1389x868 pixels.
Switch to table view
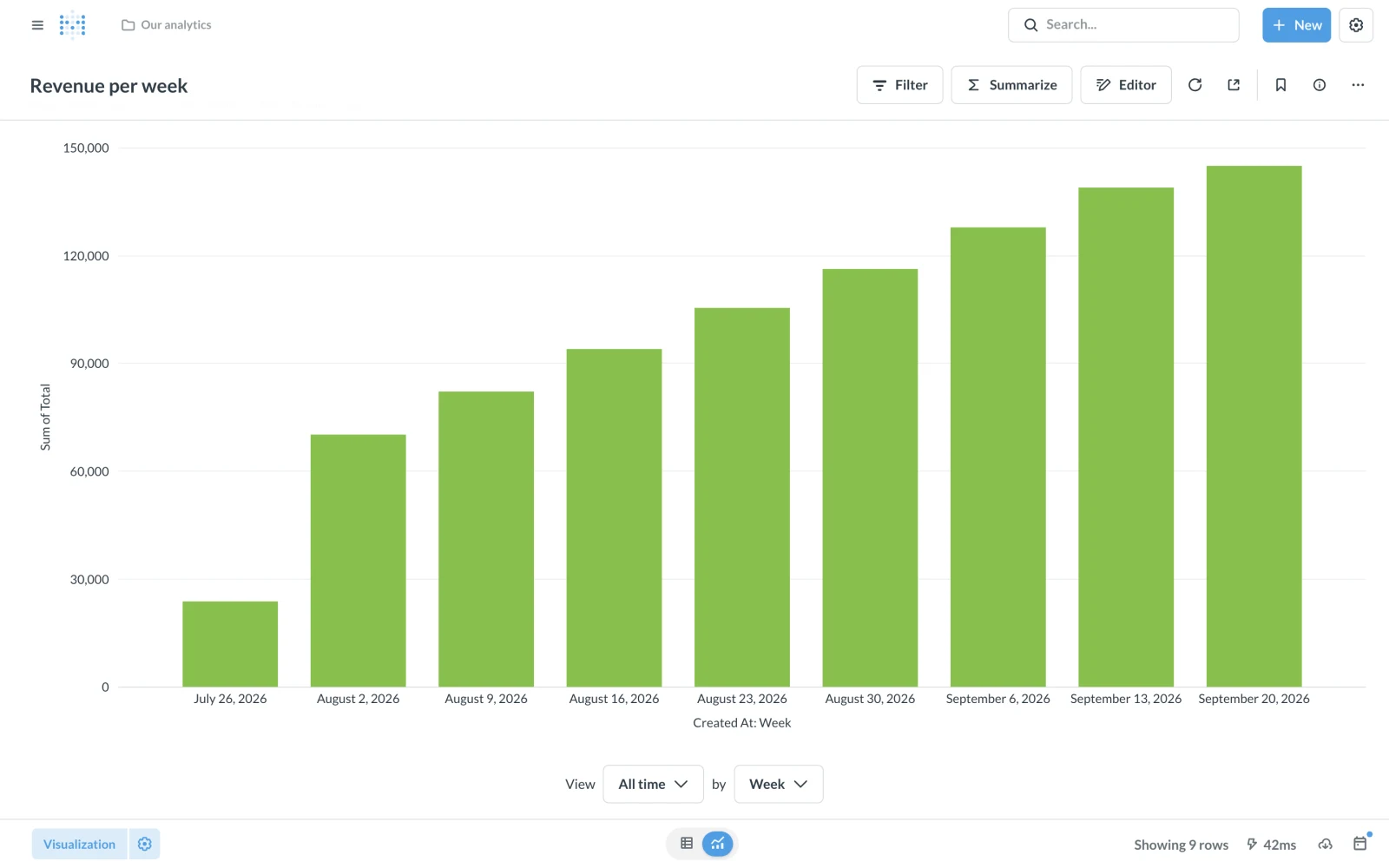[687, 843]
